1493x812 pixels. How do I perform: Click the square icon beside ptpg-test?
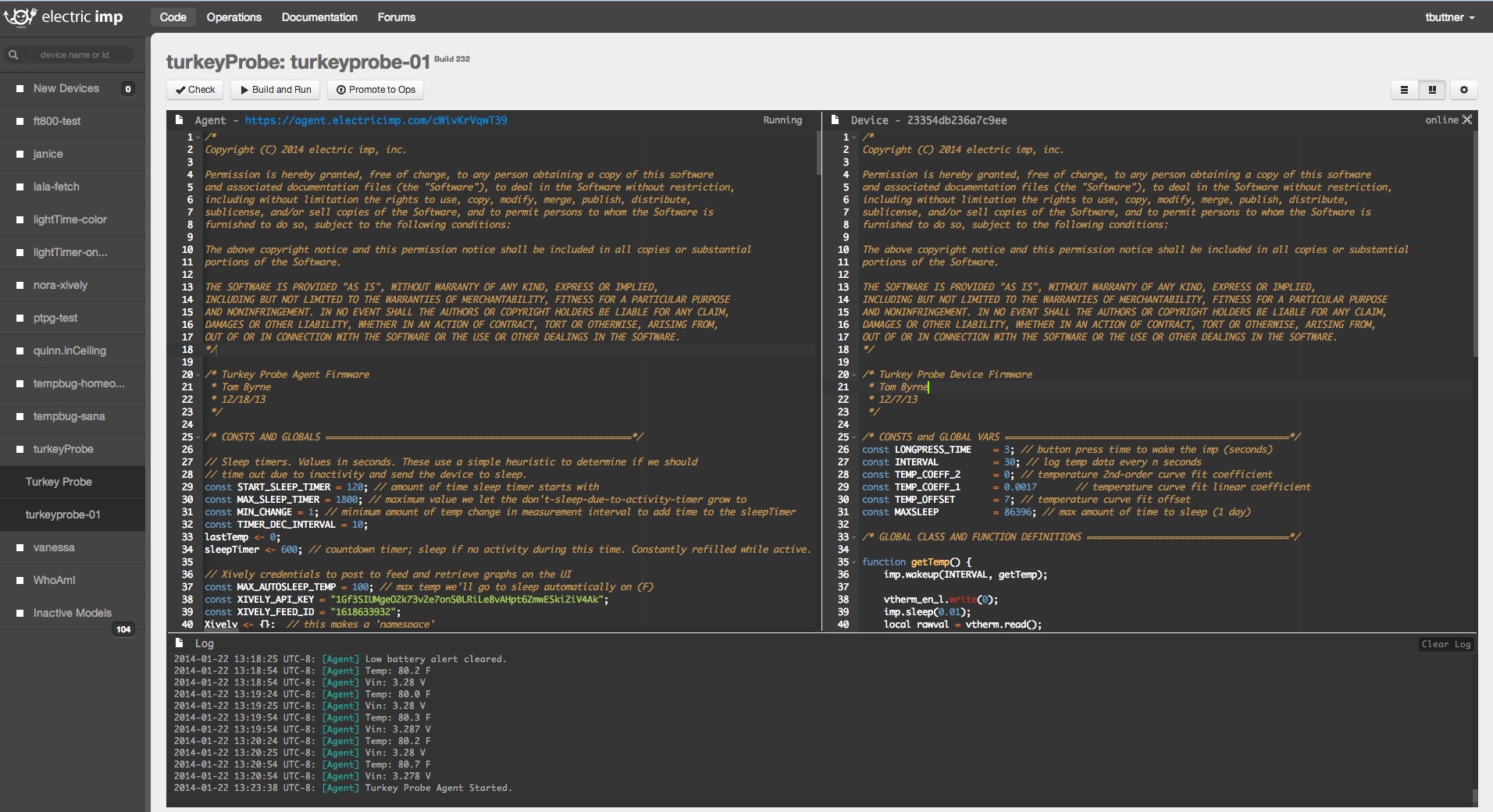click(x=20, y=319)
